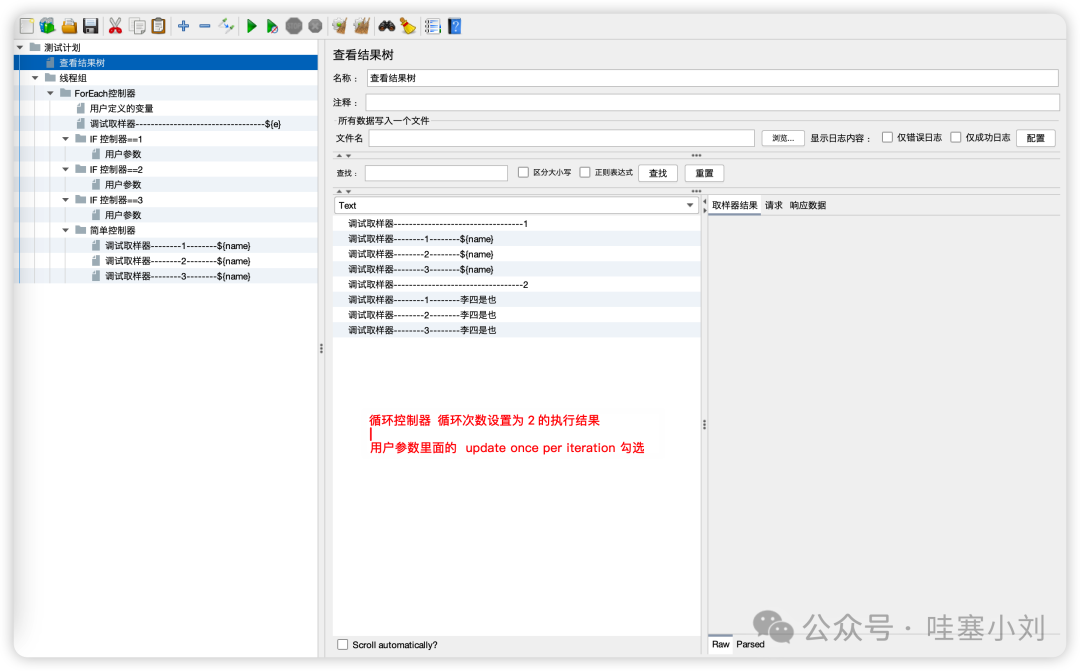Enable the 仅错误日志 checkbox
Image resolution: width=1080 pixels, height=671 pixels.
(887, 137)
